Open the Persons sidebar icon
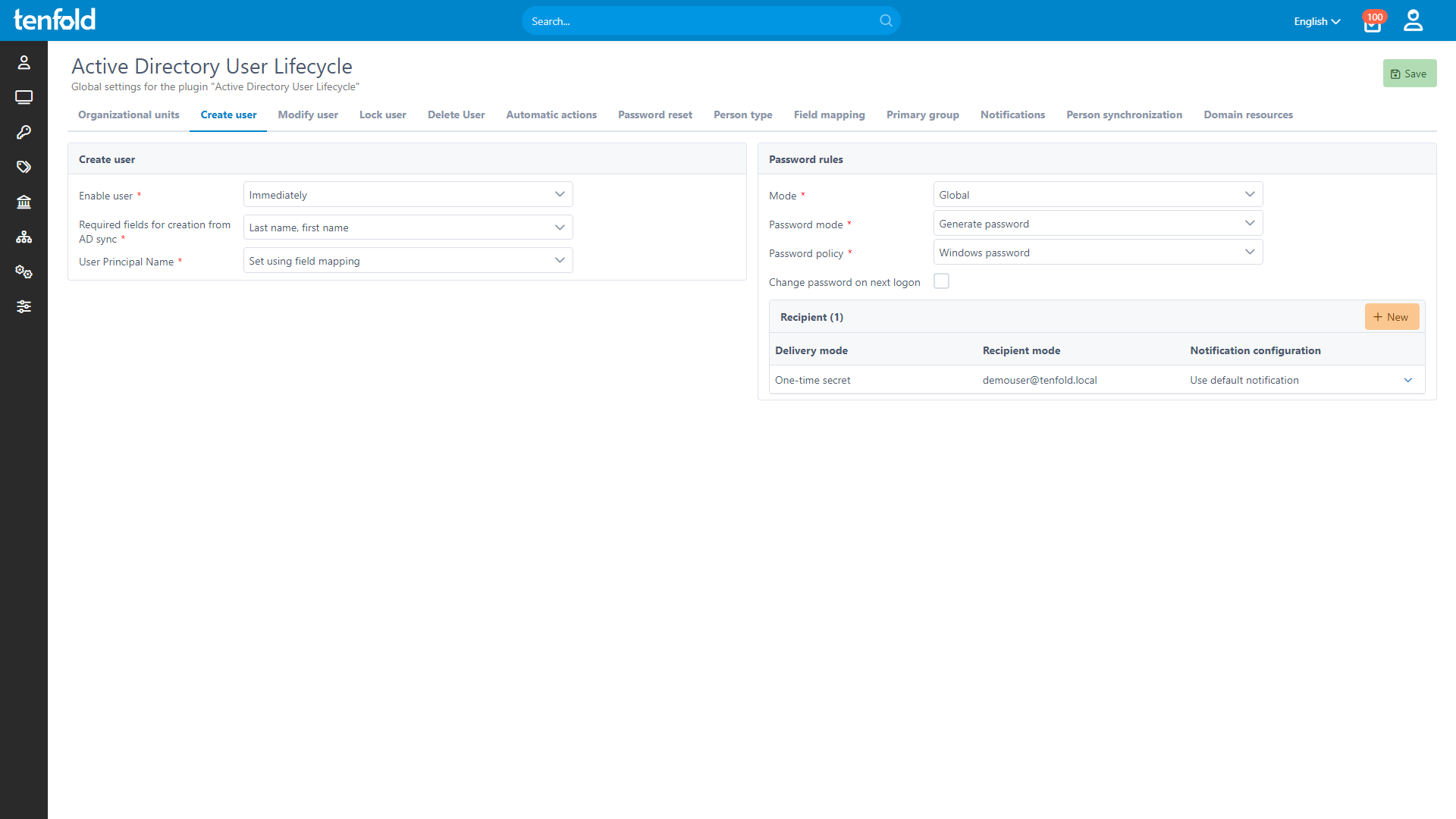 (24, 62)
